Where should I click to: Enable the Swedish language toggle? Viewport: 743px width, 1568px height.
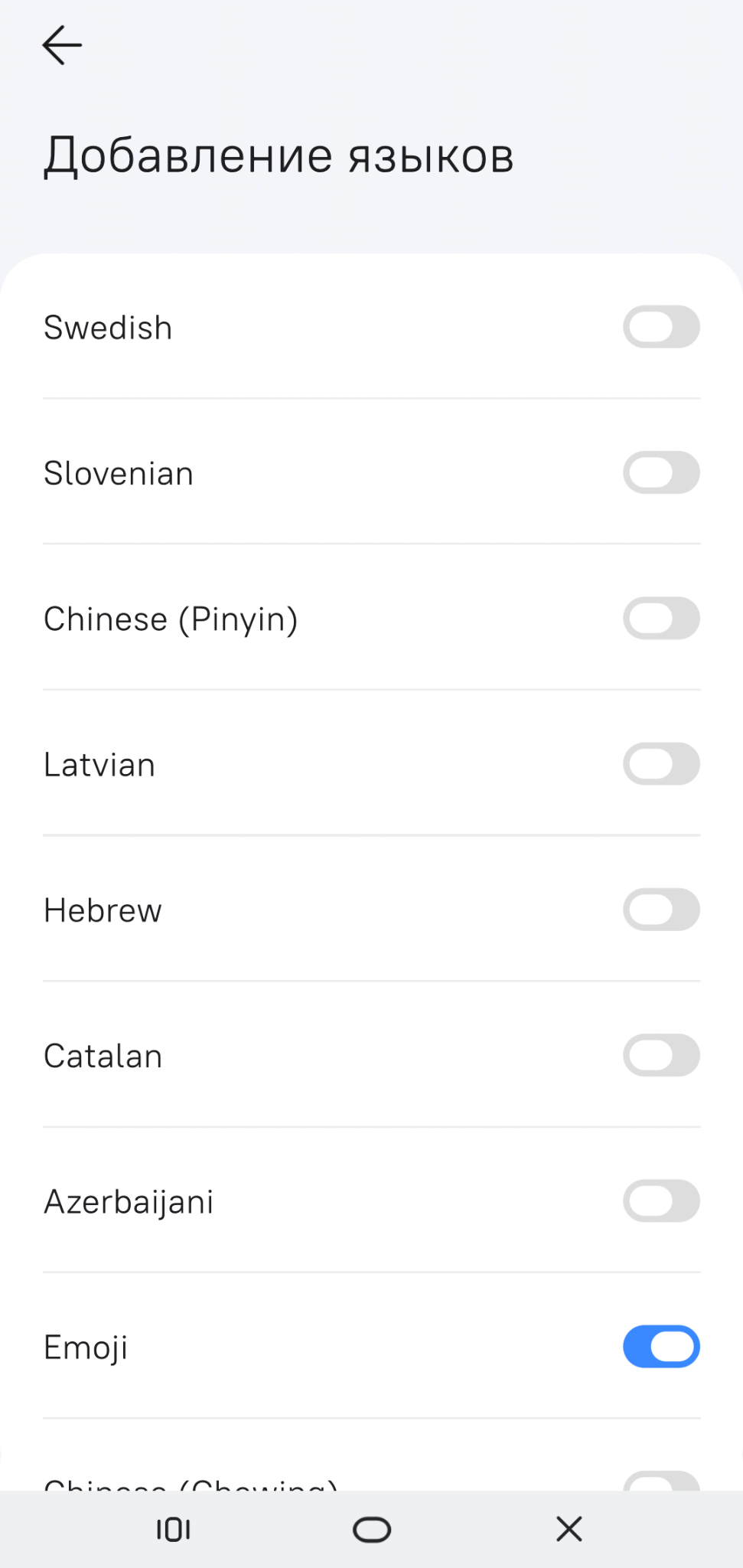661,327
